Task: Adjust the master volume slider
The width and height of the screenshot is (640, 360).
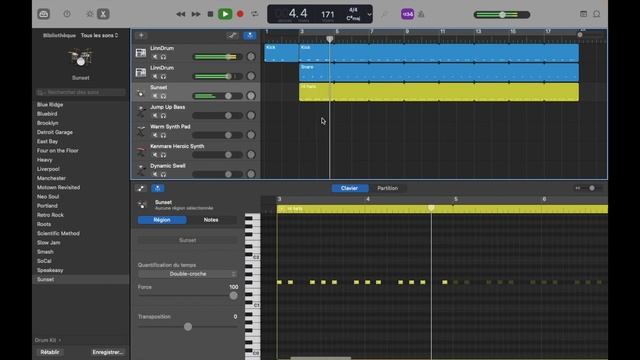Action: pyautogui.click(x=502, y=15)
